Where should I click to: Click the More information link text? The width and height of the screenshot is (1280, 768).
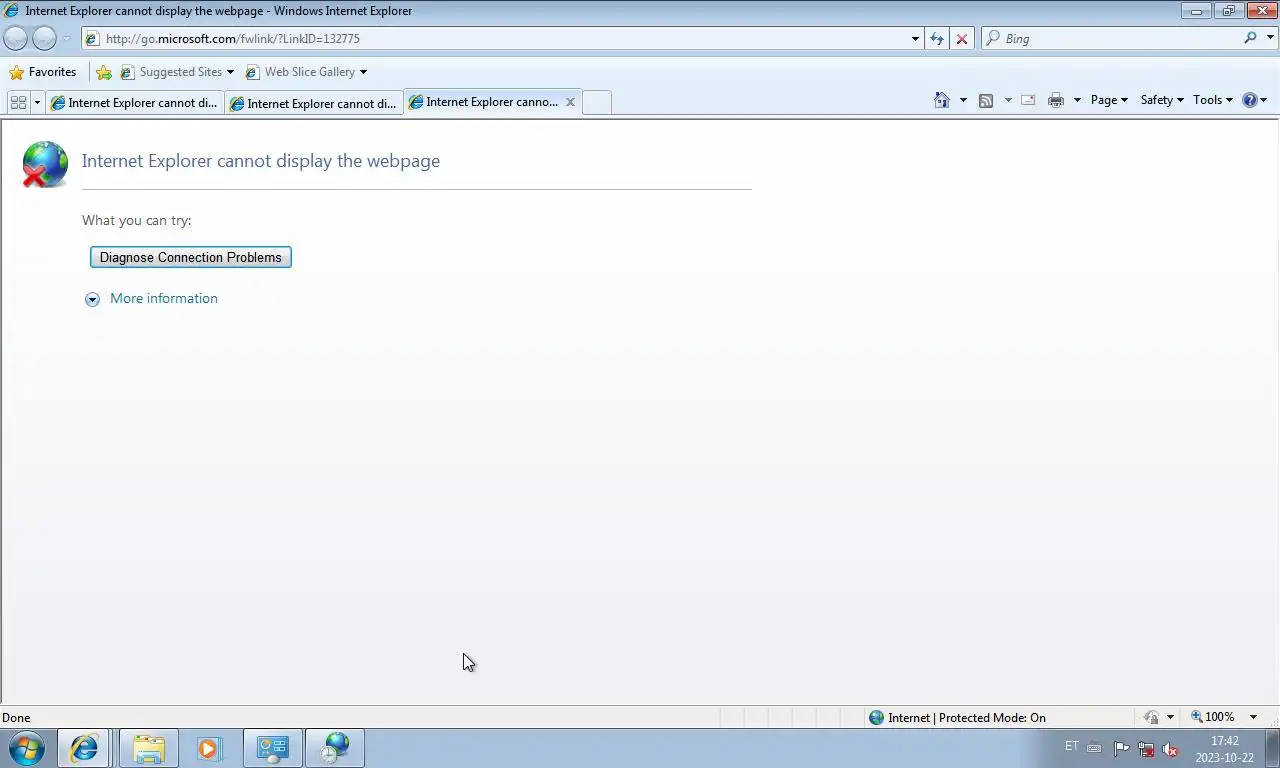point(164,298)
